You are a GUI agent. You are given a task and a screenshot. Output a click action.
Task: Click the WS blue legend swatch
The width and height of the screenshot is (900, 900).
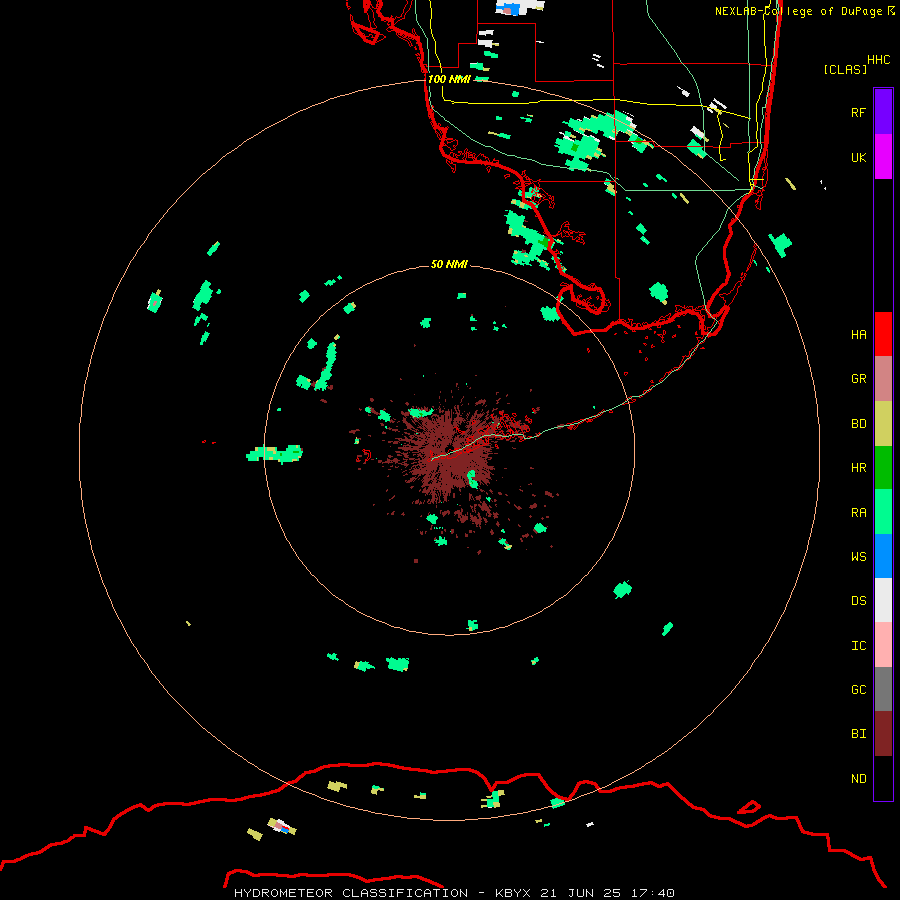[883, 556]
